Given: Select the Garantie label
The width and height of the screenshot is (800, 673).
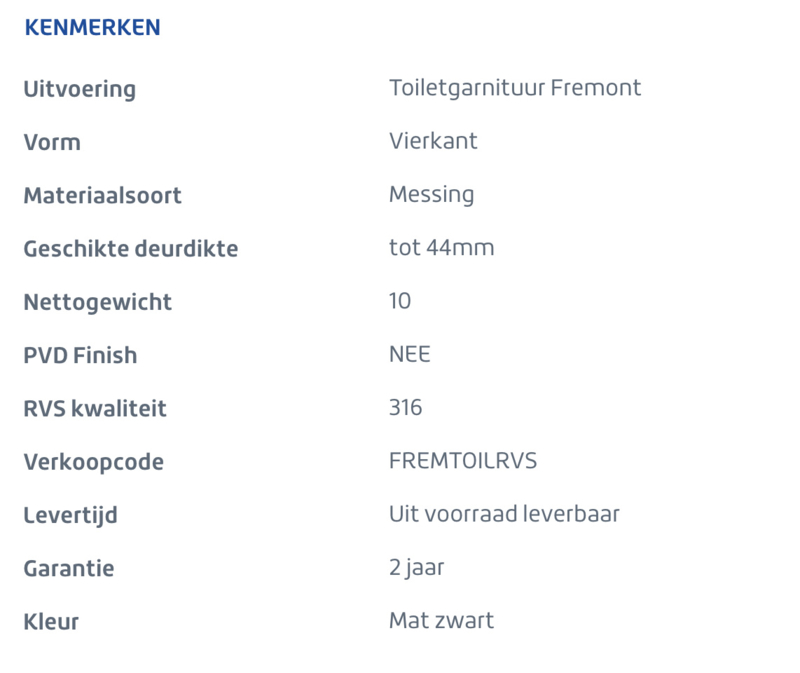Looking at the screenshot, I should tap(69, 569).
